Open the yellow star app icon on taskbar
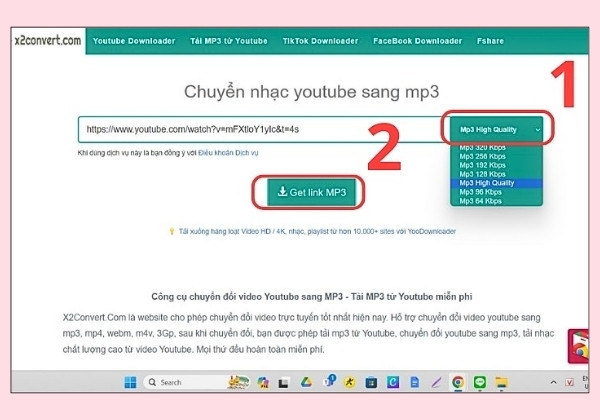Image resolution: width=600 pixels, height=420 pixels. click(349, 382)
